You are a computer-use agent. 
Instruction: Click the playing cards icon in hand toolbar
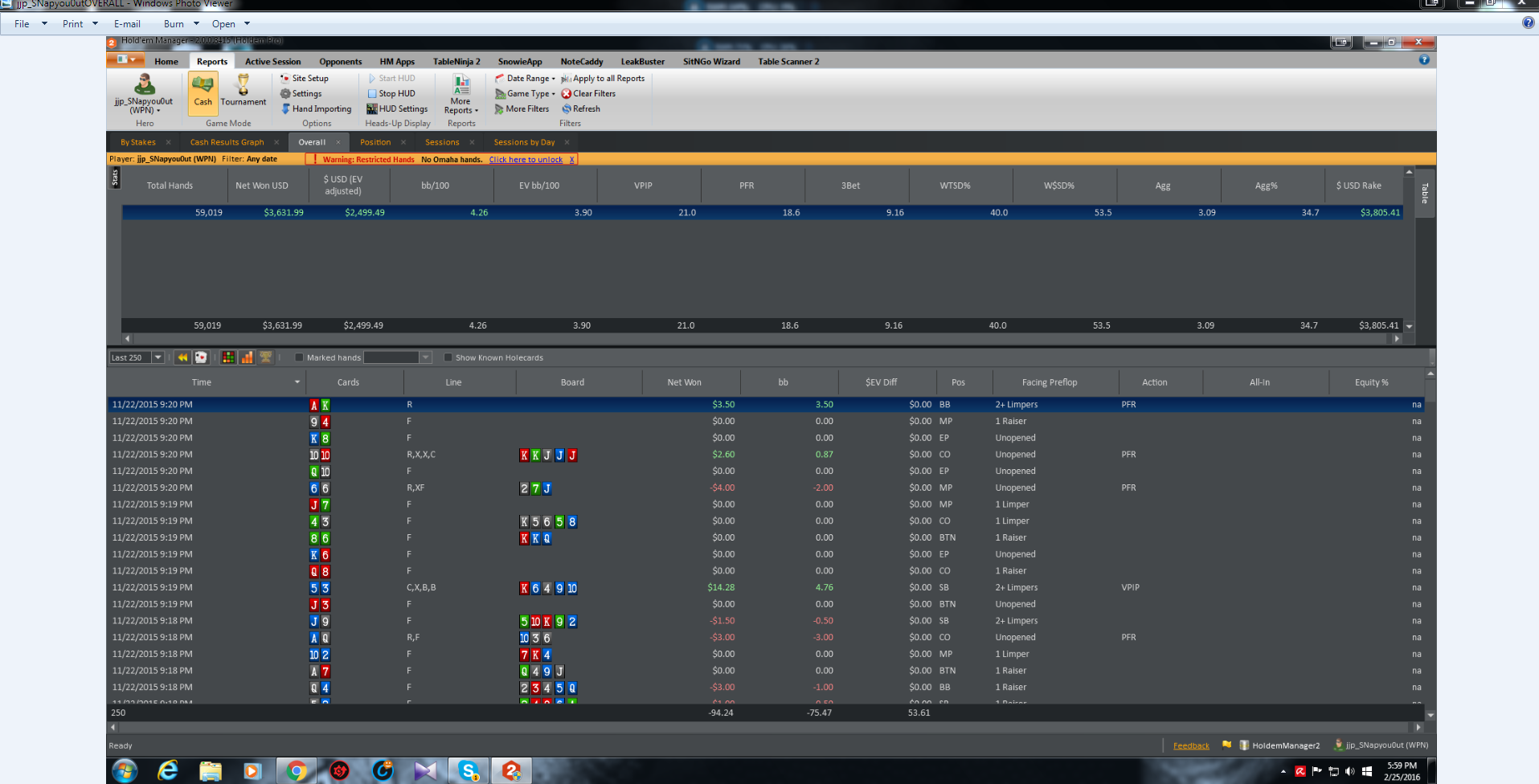pos(201,357)
